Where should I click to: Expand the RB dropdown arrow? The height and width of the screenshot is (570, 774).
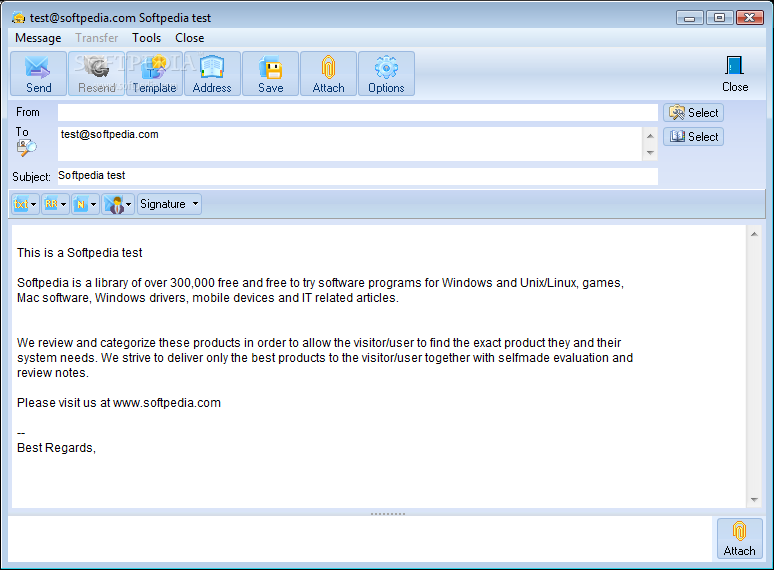pos(63,204)
